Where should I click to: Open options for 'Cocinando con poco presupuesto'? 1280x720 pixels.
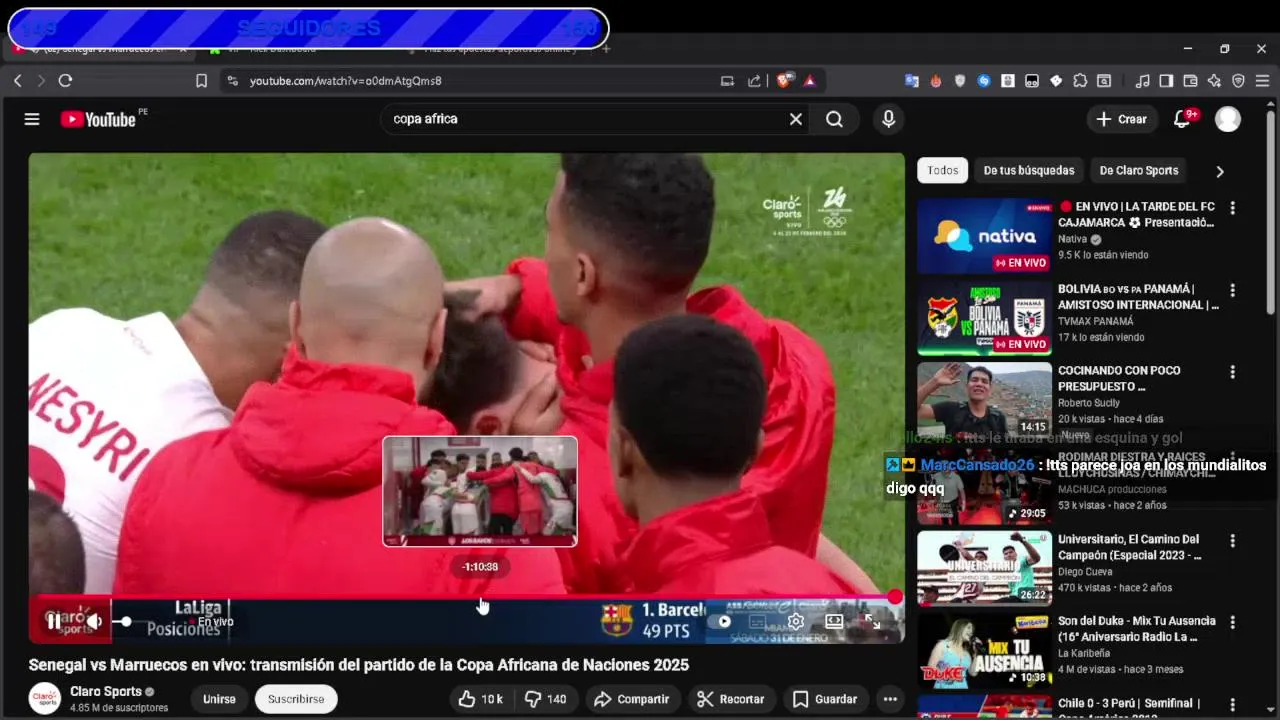click(x=1232, y=372)
